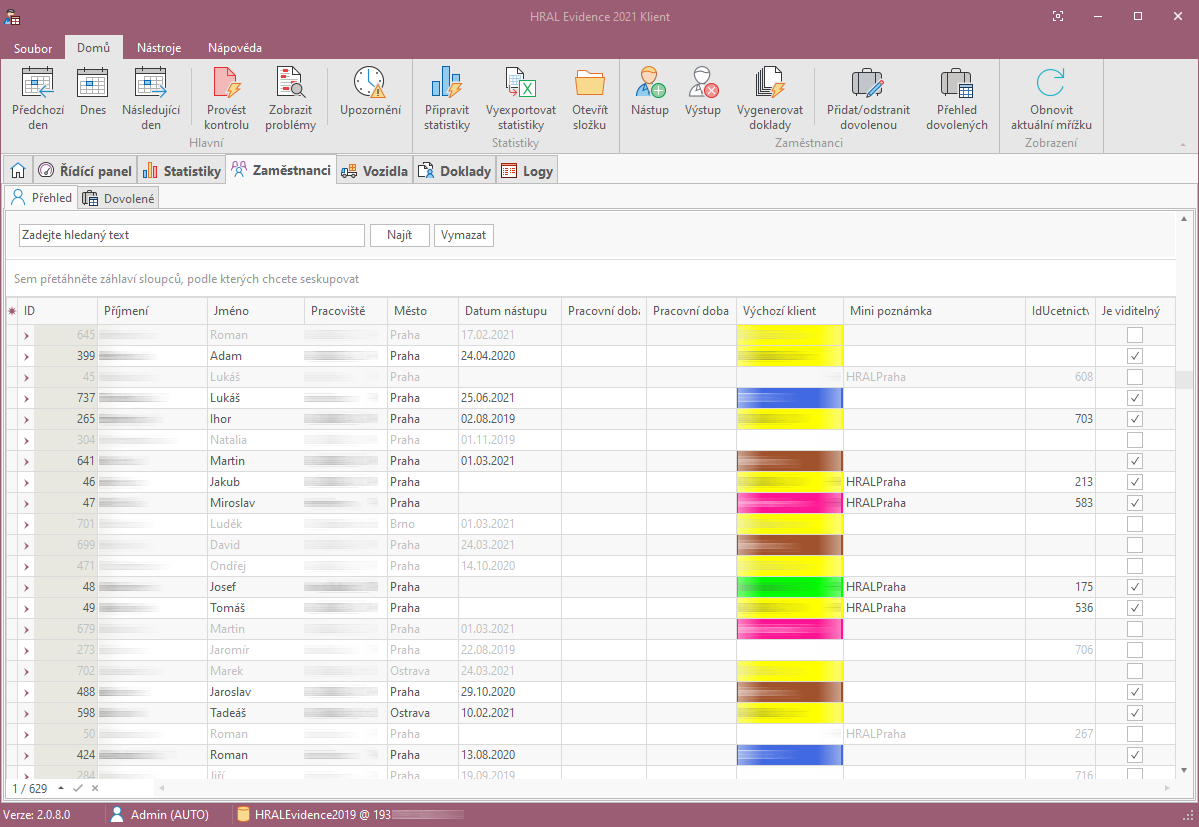Viewport: 1199px width, 827px height.
Task: Click the record navigator up arrow
Action: pyautogui.click(x=60, y=788)
